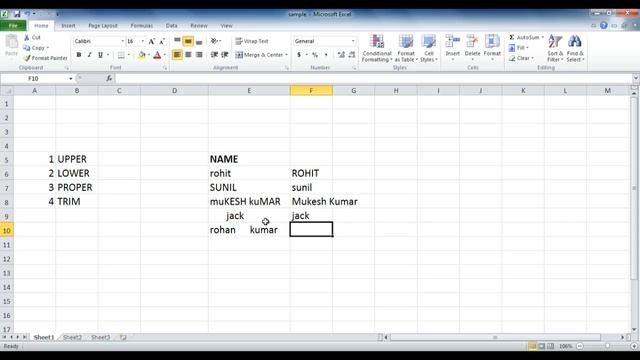
Task: Click Decrease Font Size icon
Action: coord(162,41)
